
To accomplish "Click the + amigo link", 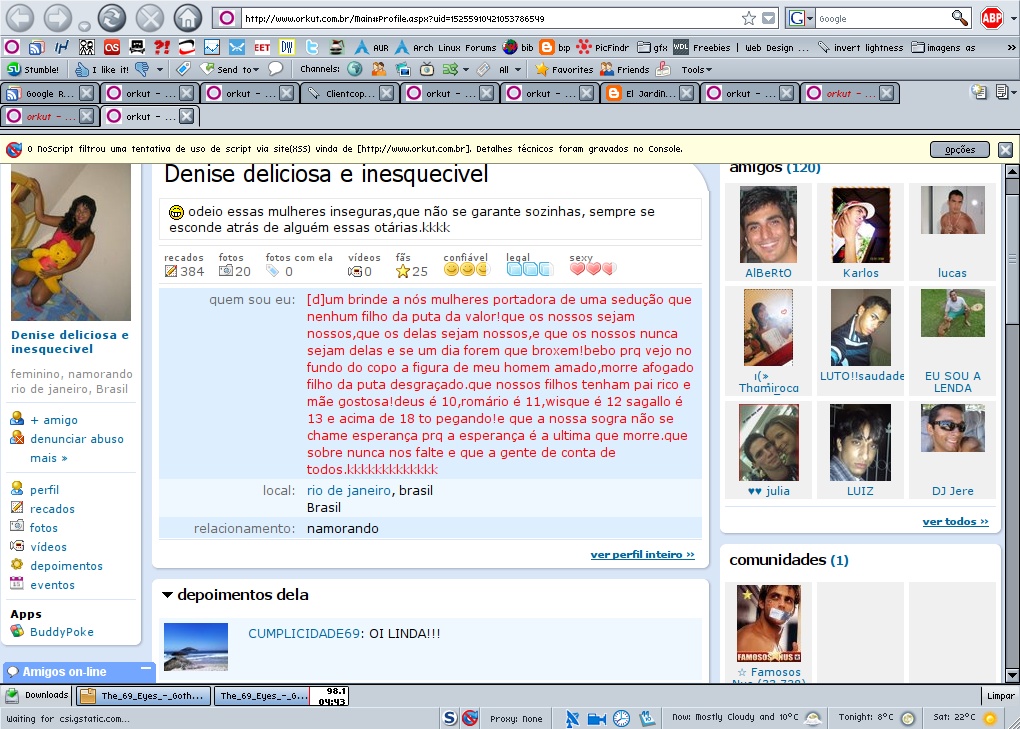I will tap(53, 420).
